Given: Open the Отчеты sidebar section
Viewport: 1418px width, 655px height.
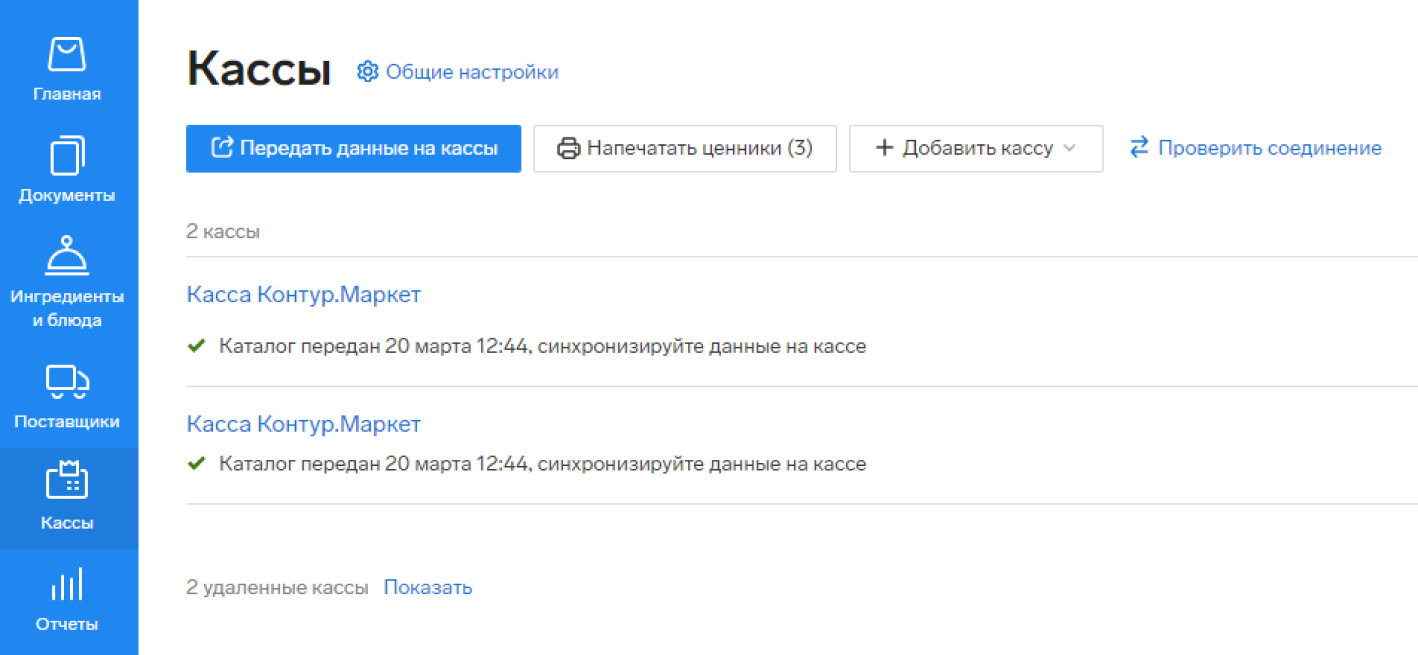Looking at the screenshot, I should pos(67,600).
